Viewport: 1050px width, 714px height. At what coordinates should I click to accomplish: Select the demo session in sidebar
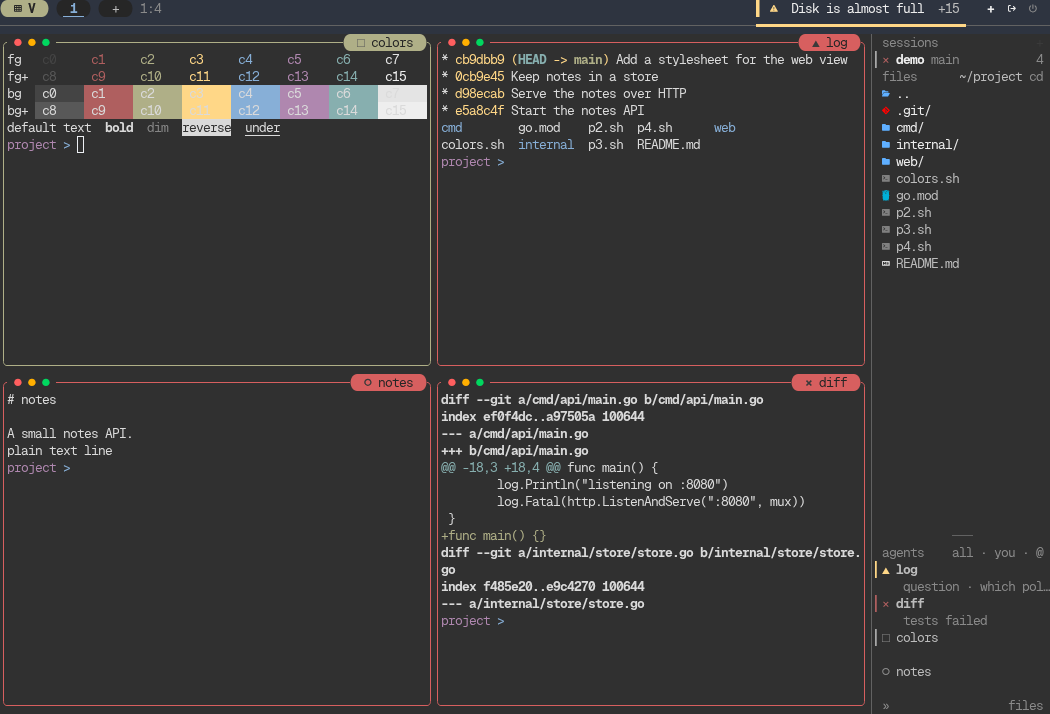tap(960, 60)
